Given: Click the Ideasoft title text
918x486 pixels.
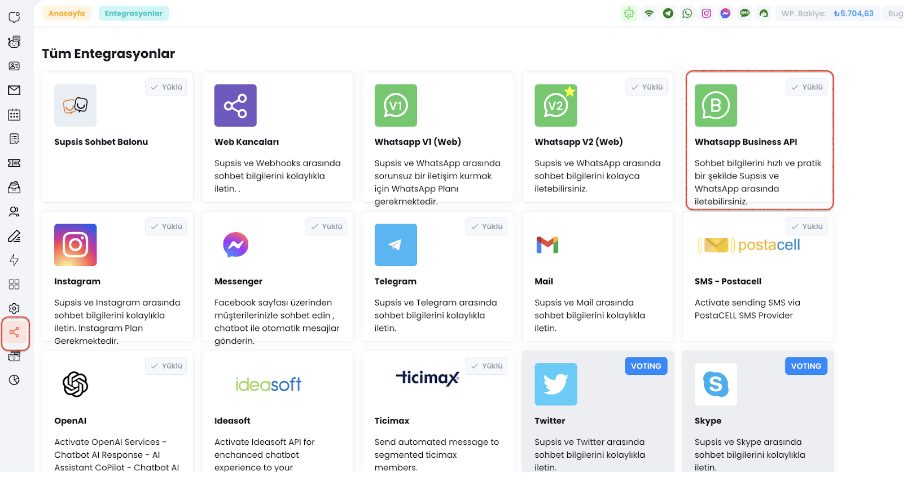Looking at the screenshot, I should click(x=232, y=420).
